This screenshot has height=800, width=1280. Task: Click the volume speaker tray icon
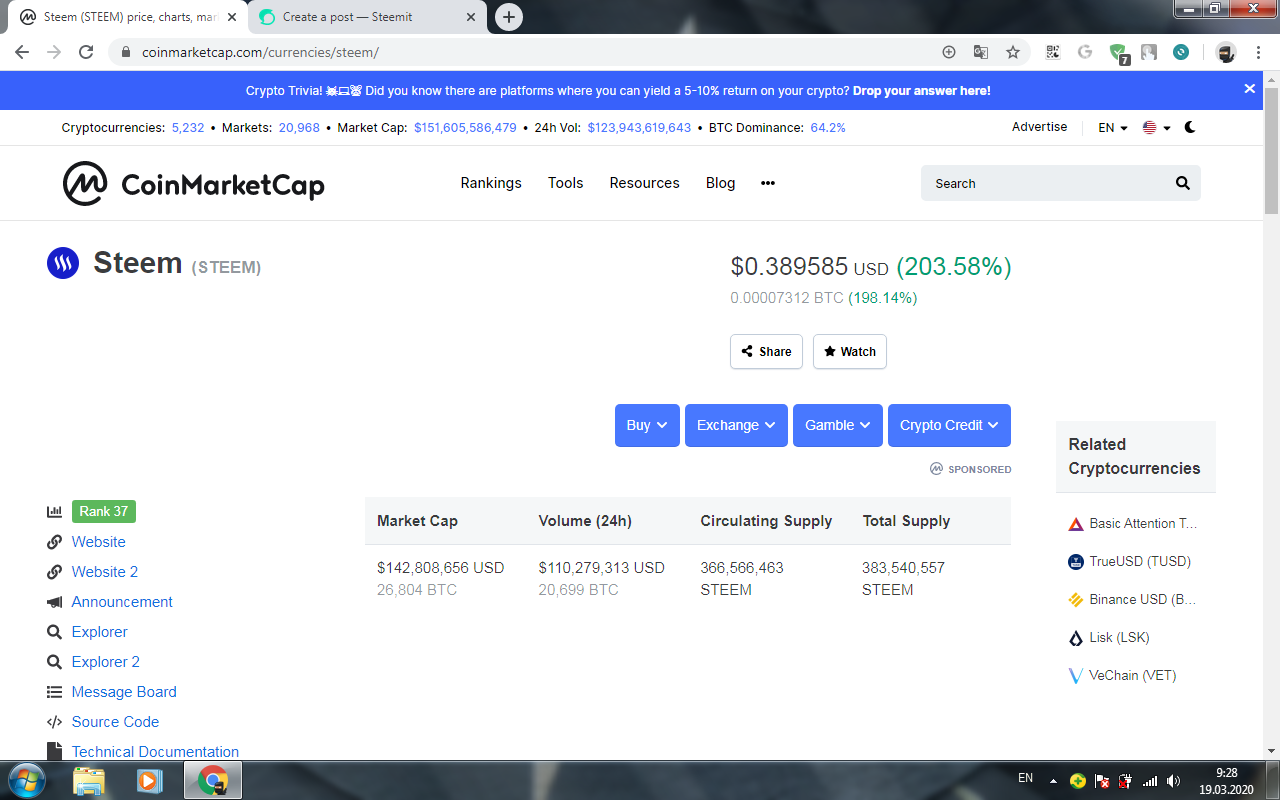[x=1173, y=781]
